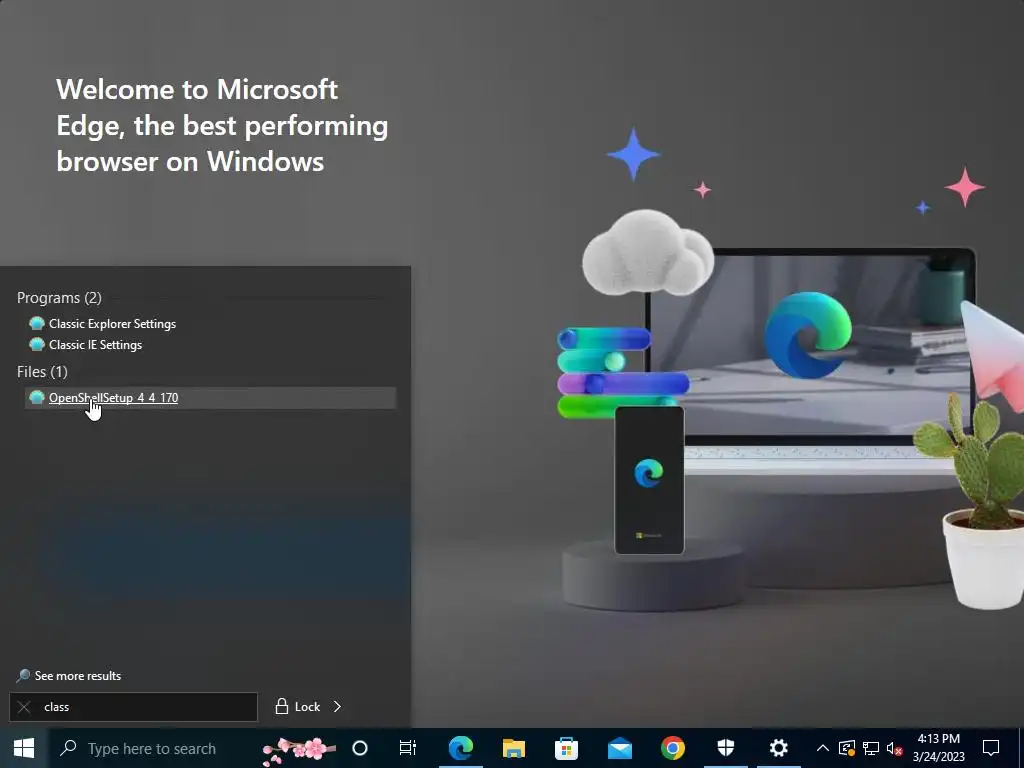Click the padlock icon on the Lock button

pyautogui.click(x=281, y=707)
